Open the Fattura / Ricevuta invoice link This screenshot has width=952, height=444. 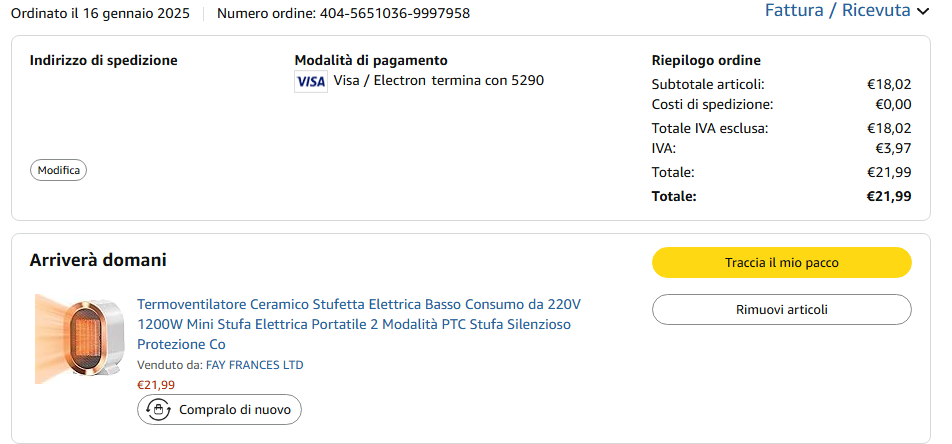(837, 11)
